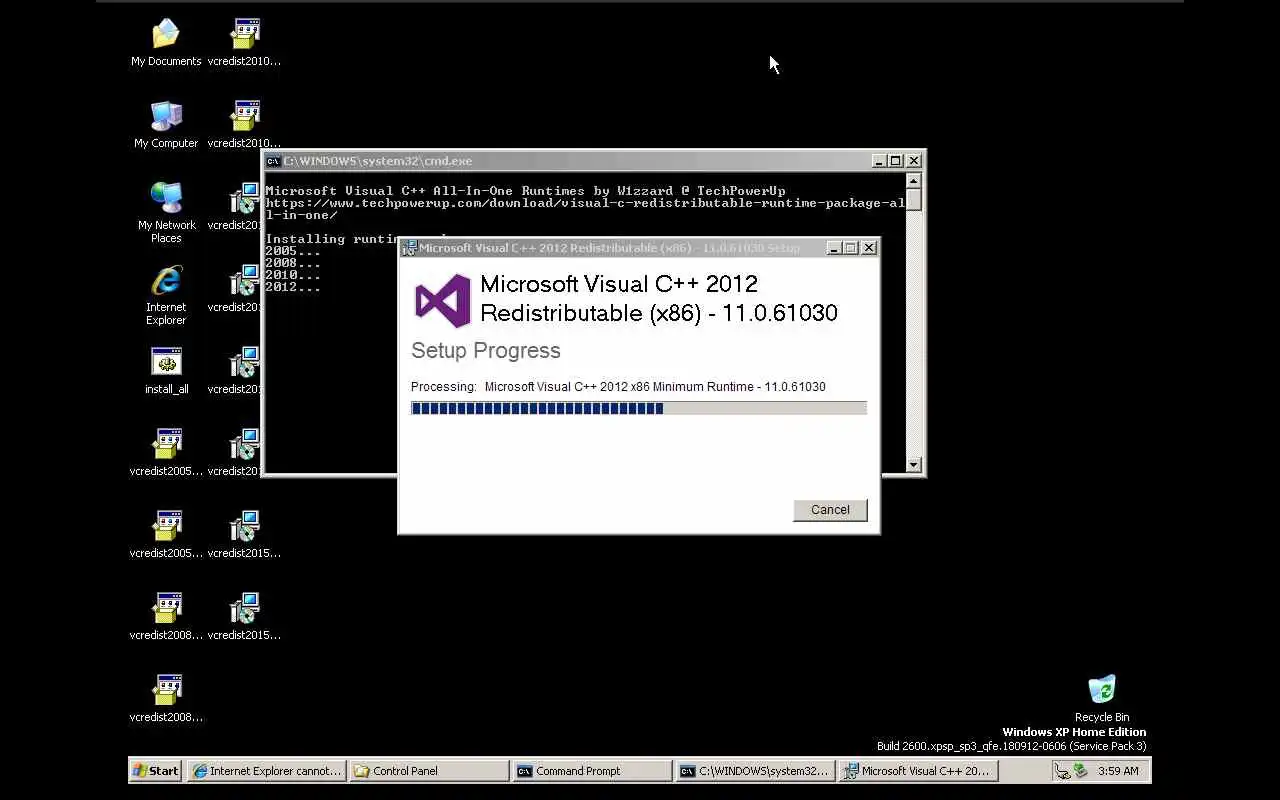Click the 3:59 AM taskbar clock
The image size is (1280, 800).
coord(1118,771)
